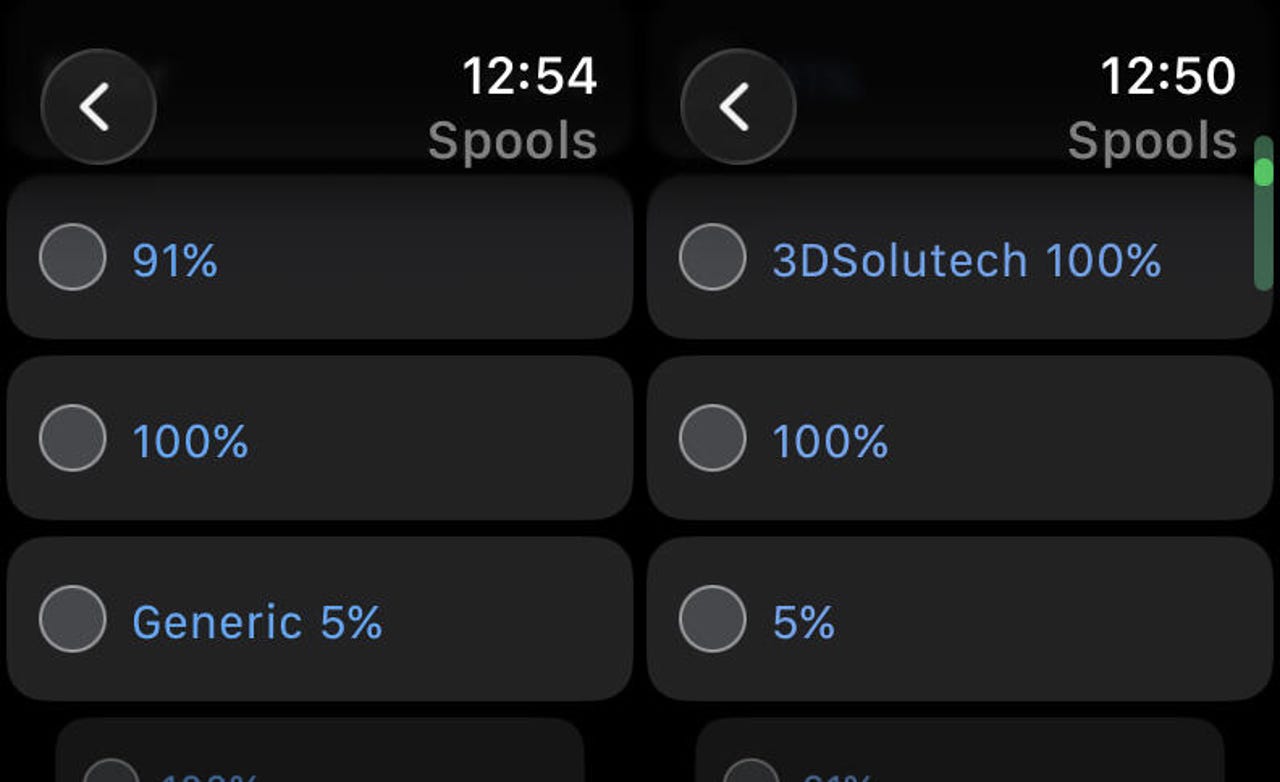Tap 100% label text on 12:54 screen
This screenshot has height=782, width=1280.
pos(190,442)
